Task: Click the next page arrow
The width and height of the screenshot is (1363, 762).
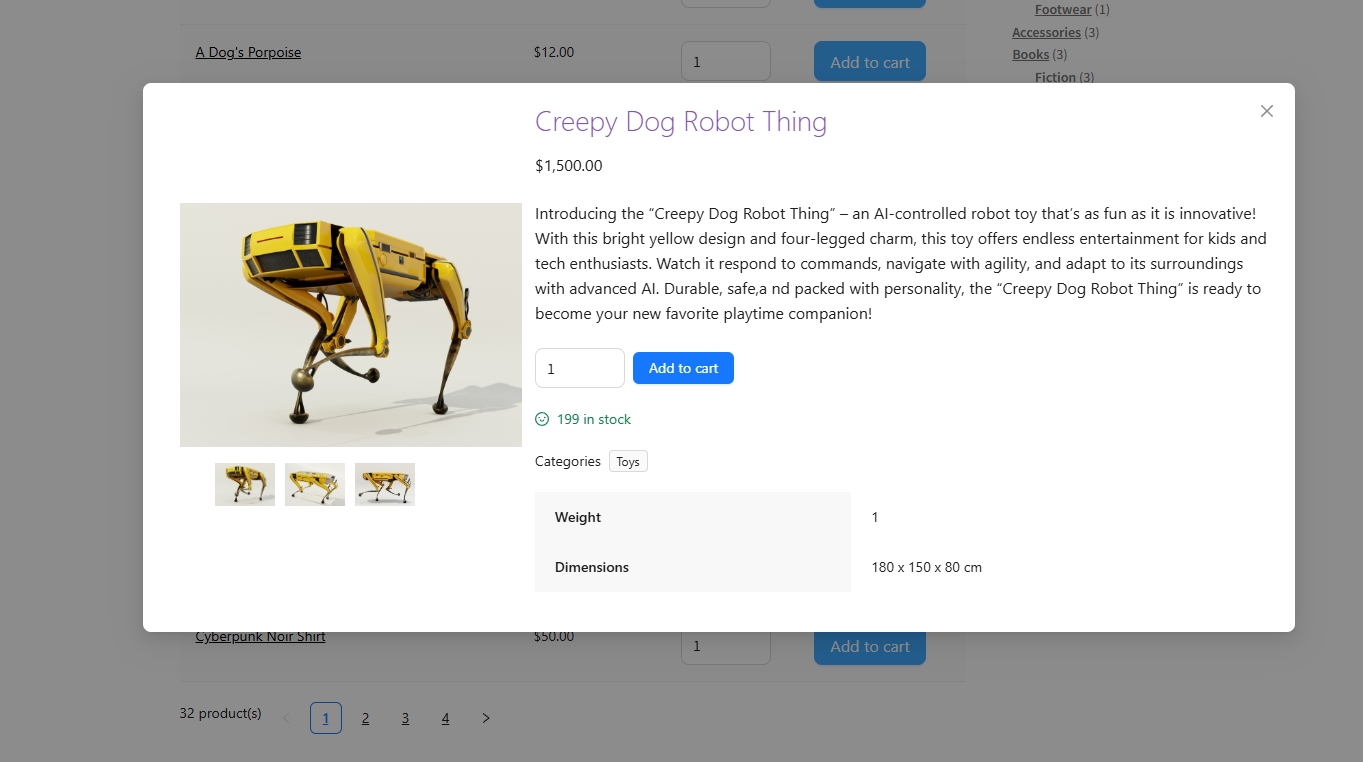Action: [x=486, y=718]
